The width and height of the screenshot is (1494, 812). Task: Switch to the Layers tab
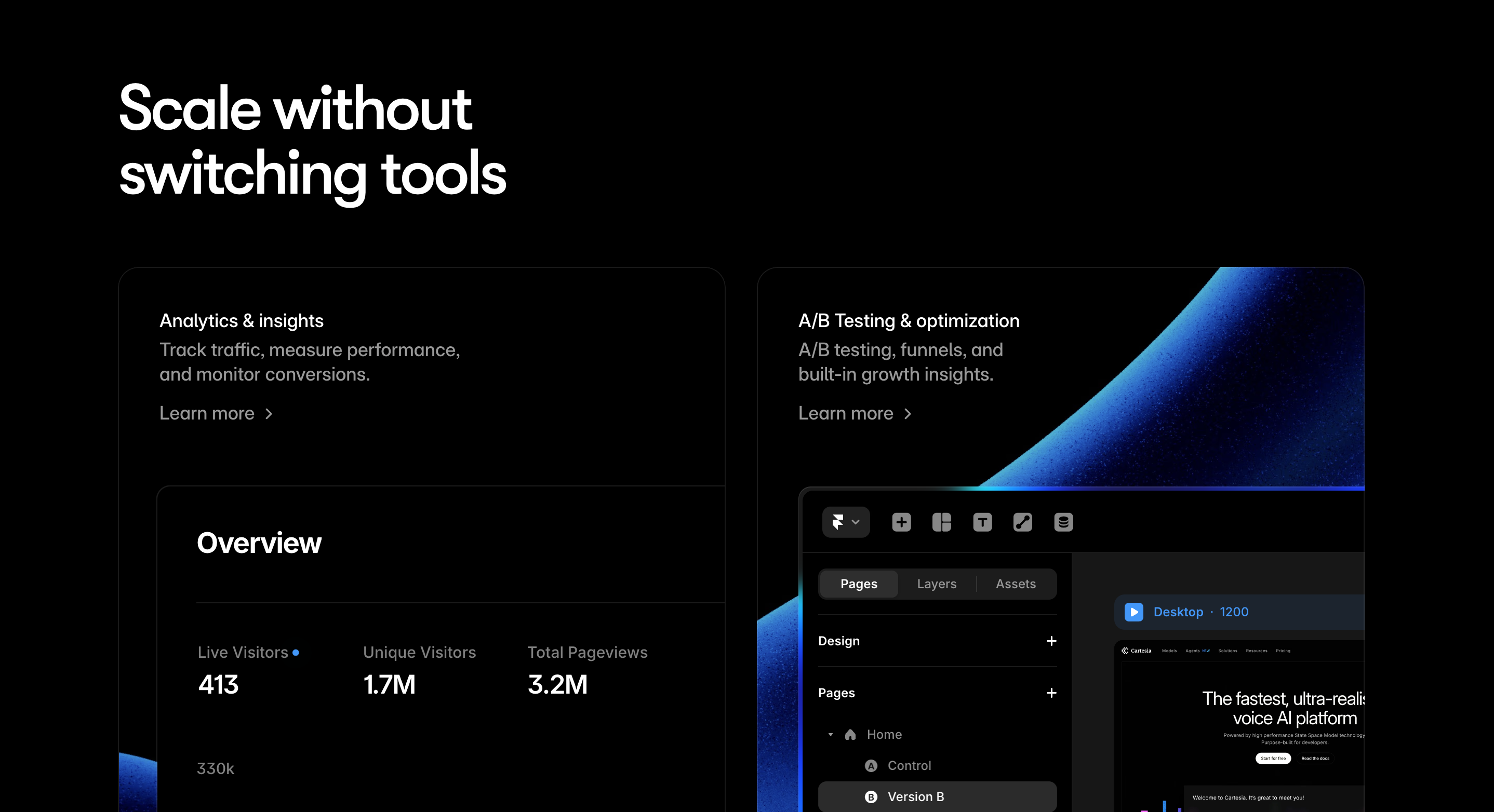pos(936,584)
